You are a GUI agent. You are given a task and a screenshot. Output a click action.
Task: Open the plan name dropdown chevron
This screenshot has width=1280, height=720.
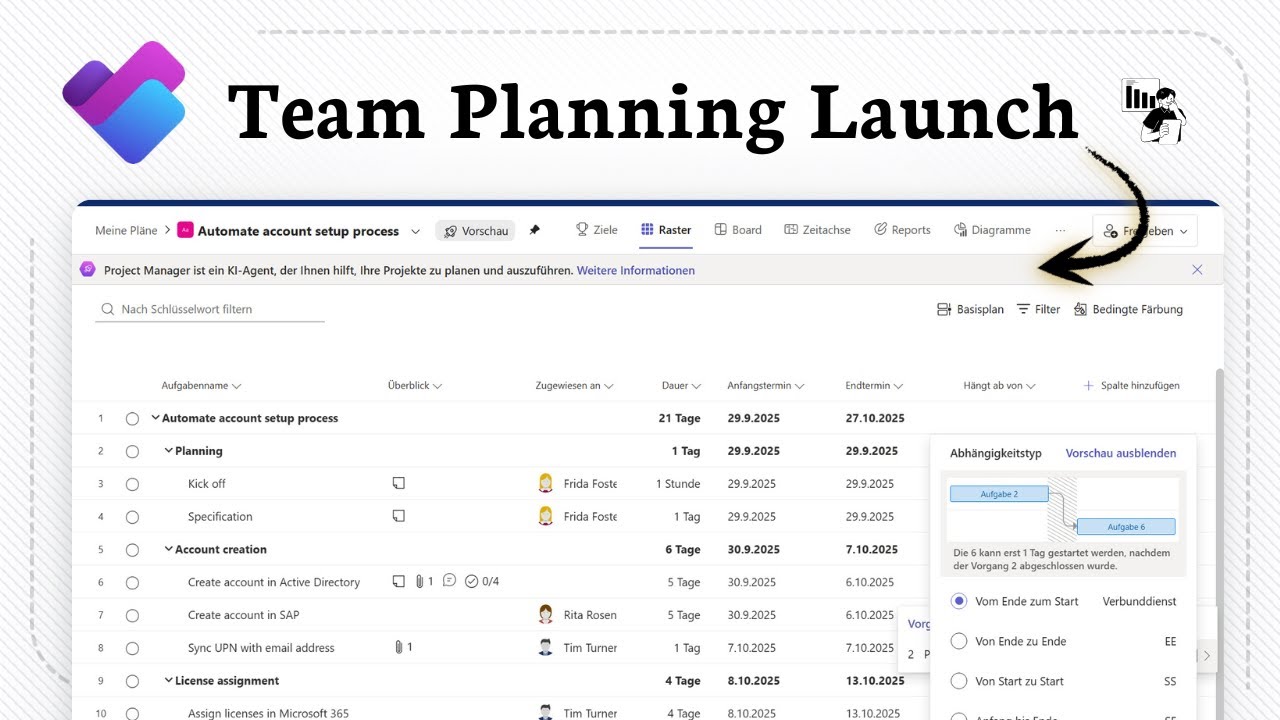(x=416, y=231)
